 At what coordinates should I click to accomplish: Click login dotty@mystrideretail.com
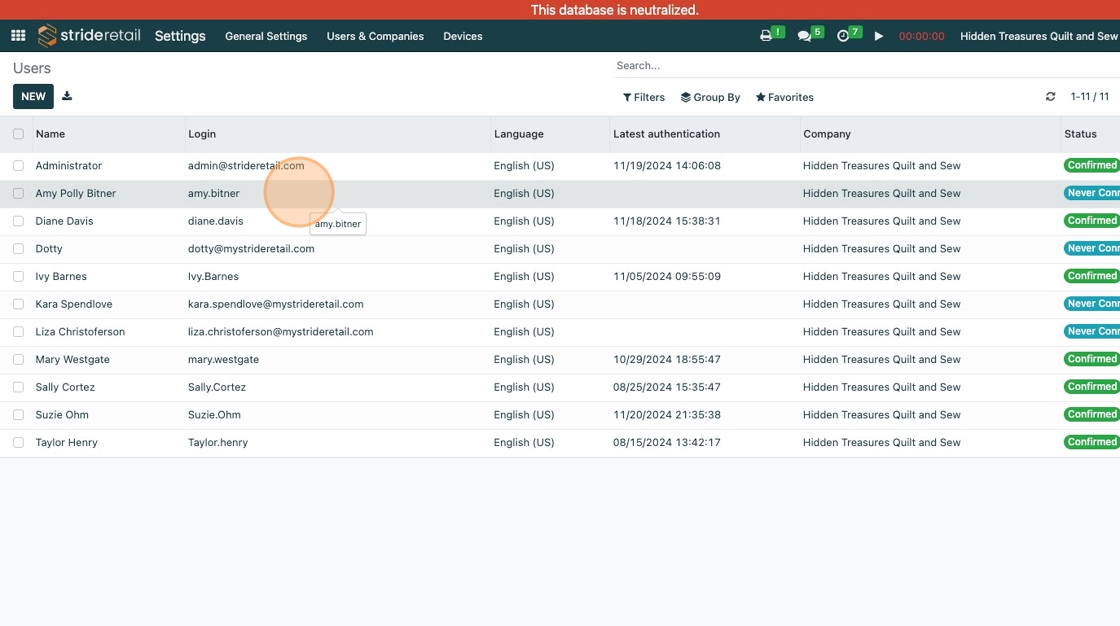point(251,249)
